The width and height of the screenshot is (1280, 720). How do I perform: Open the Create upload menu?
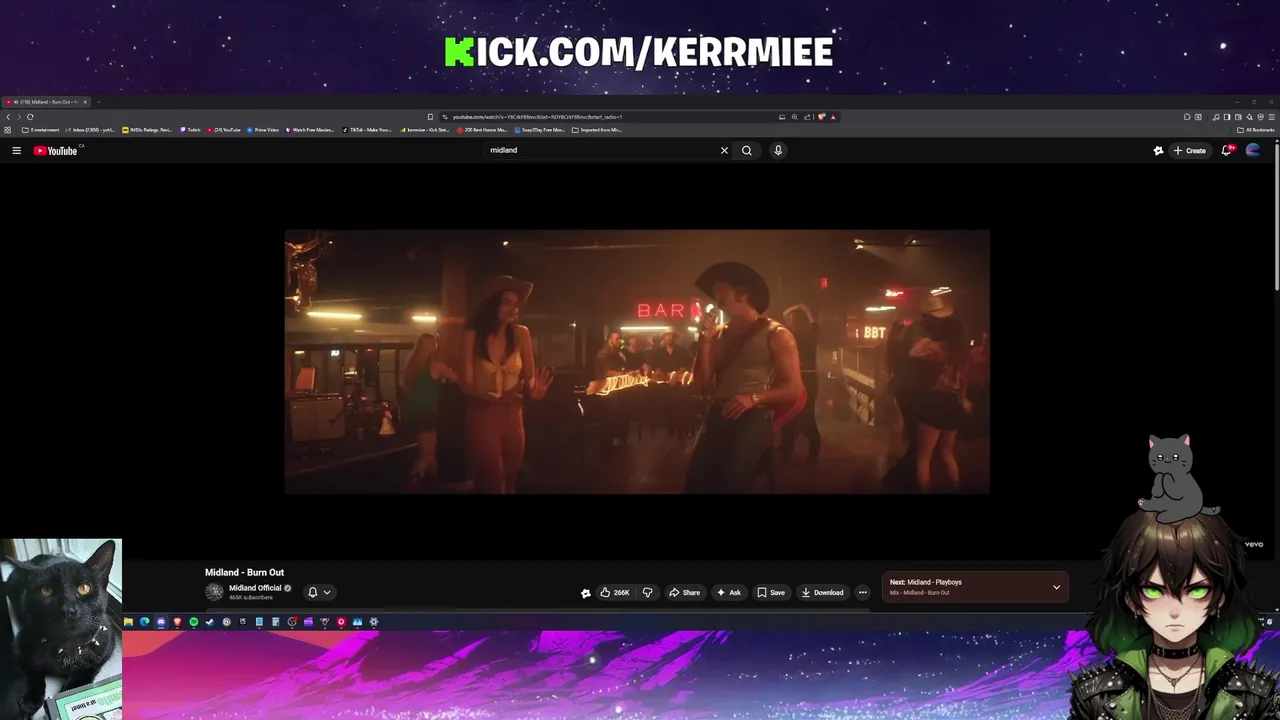pos(1190,150)
